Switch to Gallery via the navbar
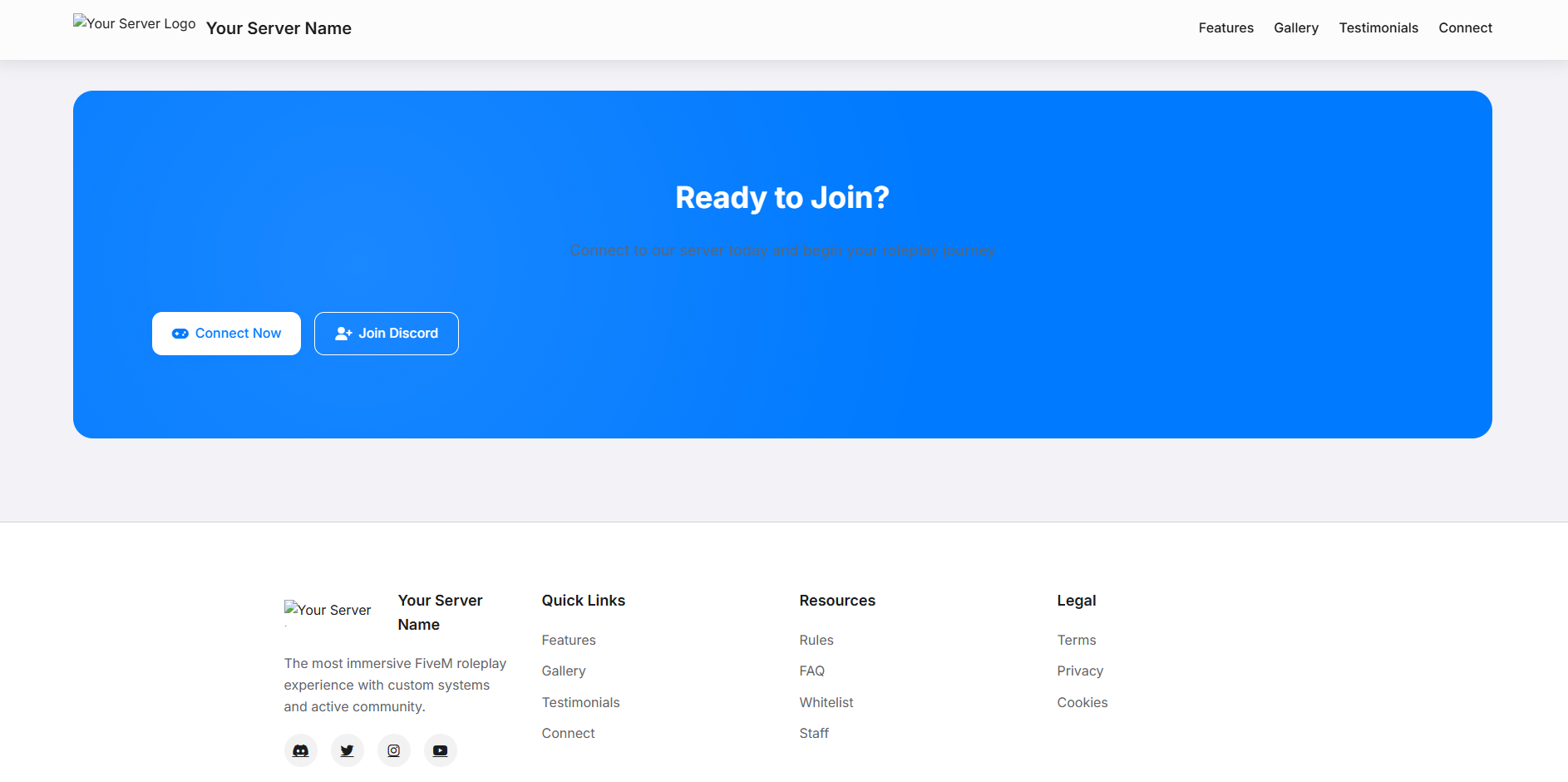 click(x=1295, y=27)
